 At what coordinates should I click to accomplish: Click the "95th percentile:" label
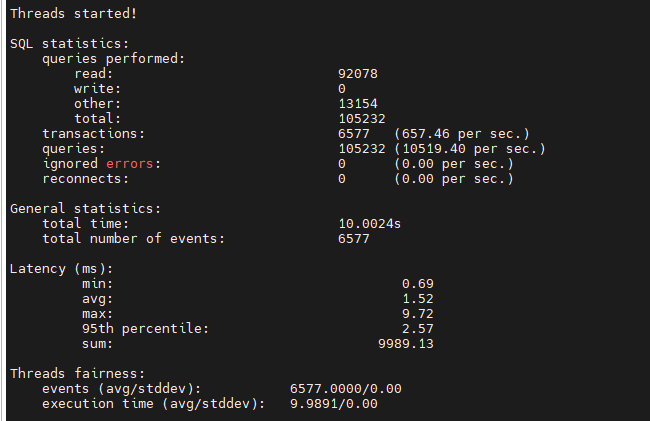(x=146, y=328)
